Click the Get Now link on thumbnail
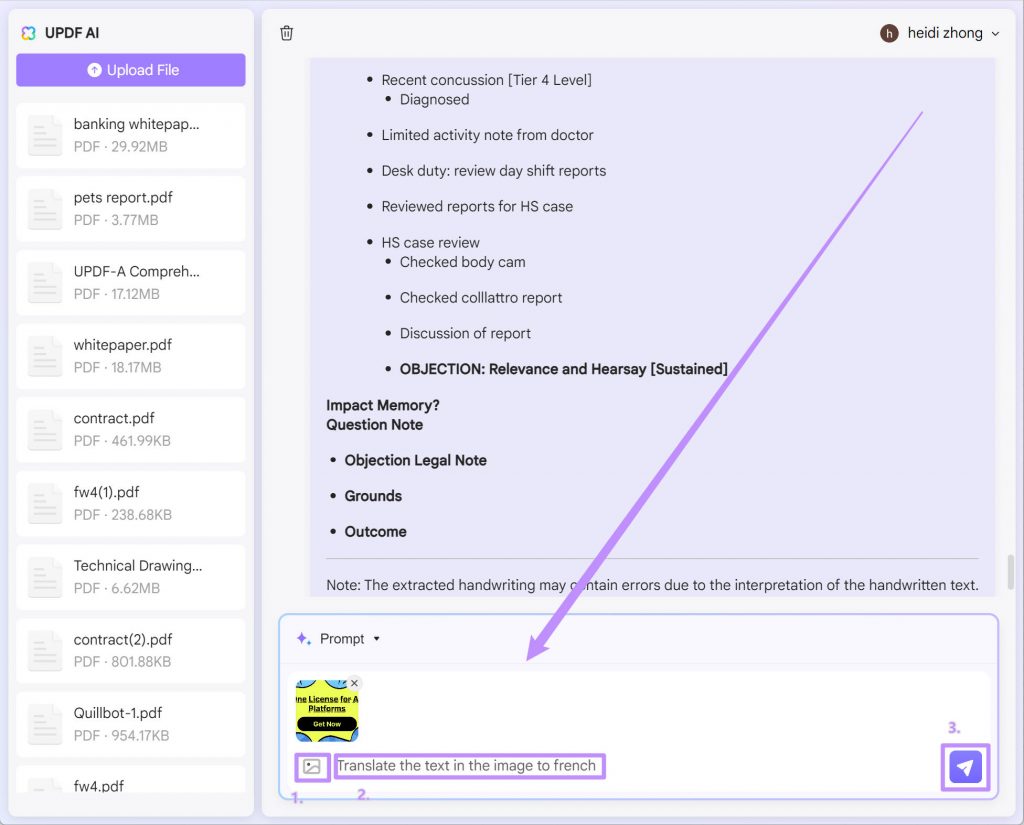 tap(326, 724)
